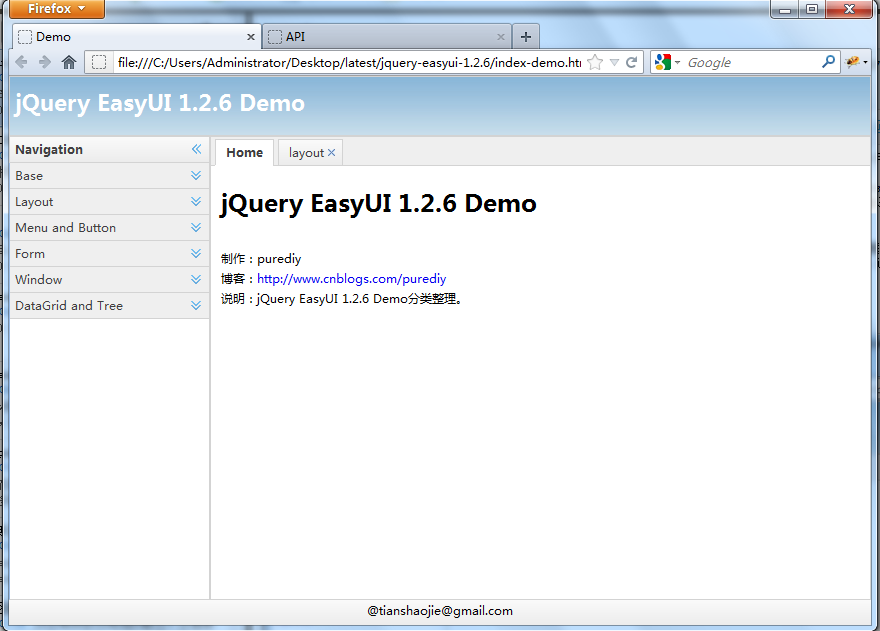880x631 pixels.
Task: Close the Demo browser tab
Action: pos(251,37)
